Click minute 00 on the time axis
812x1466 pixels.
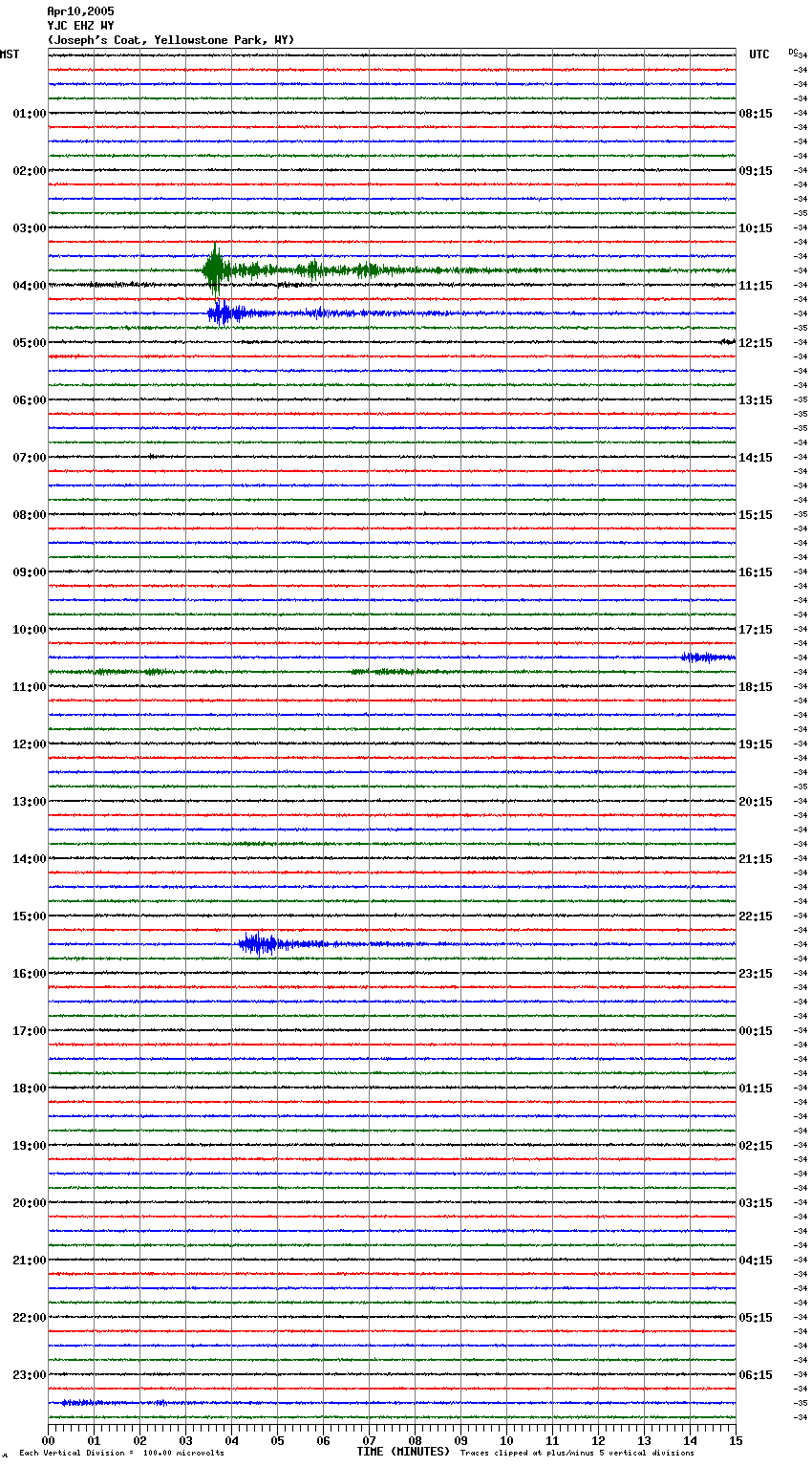tap(48, 1440)
